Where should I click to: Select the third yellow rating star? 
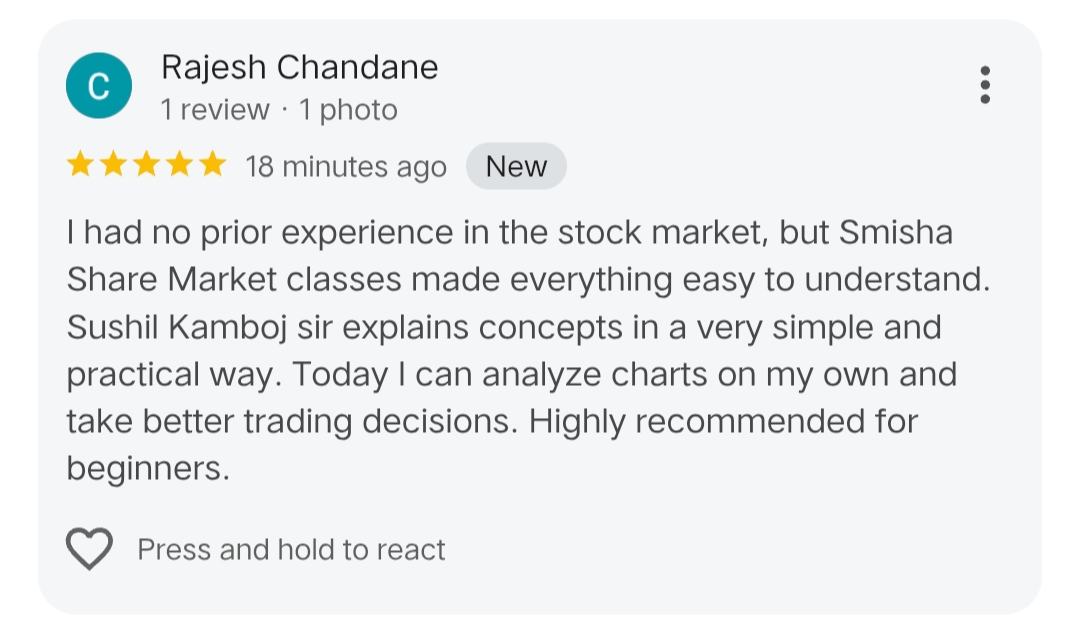147,165
